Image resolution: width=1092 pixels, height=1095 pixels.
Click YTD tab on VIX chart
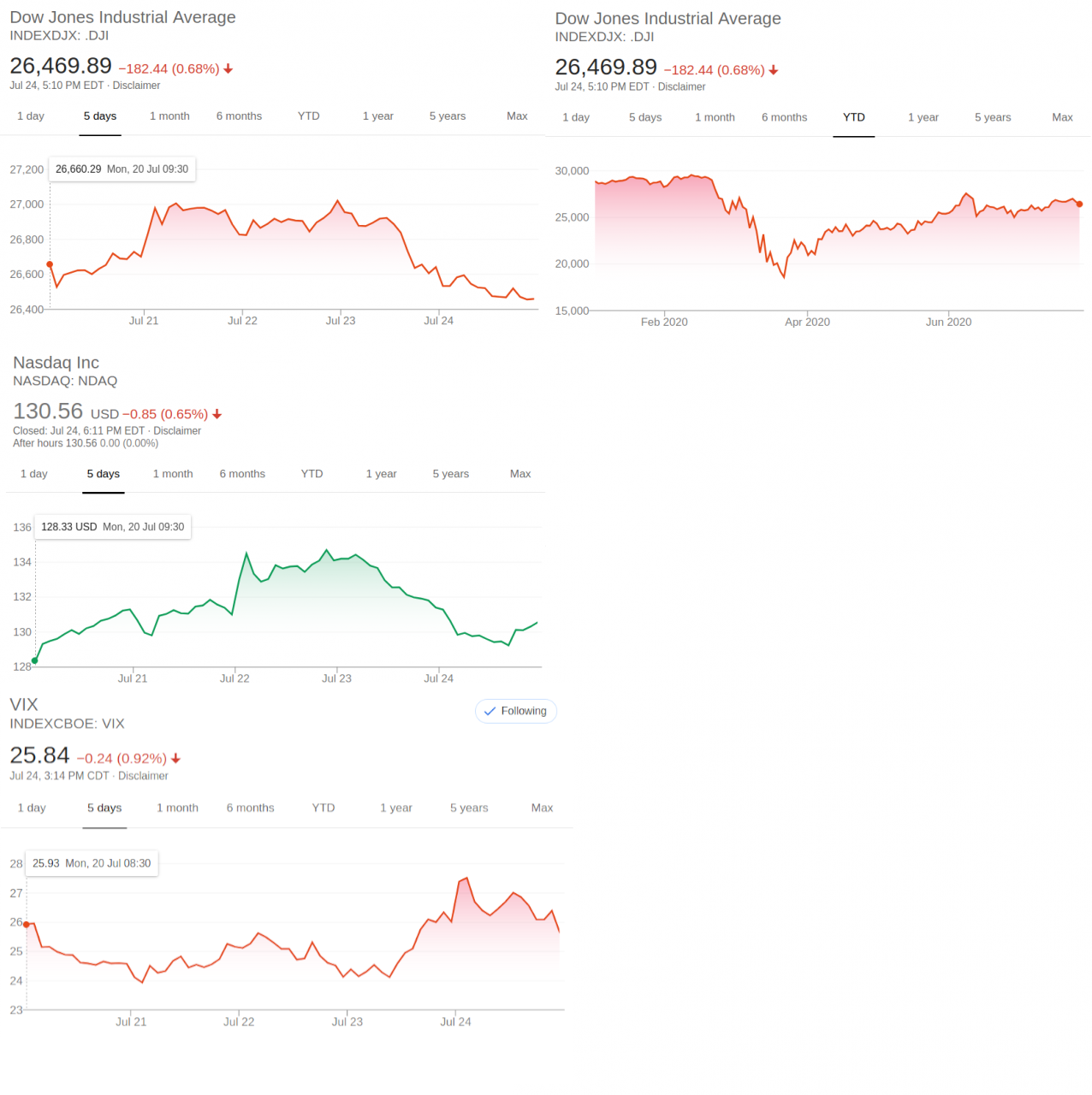click(323, 808)
